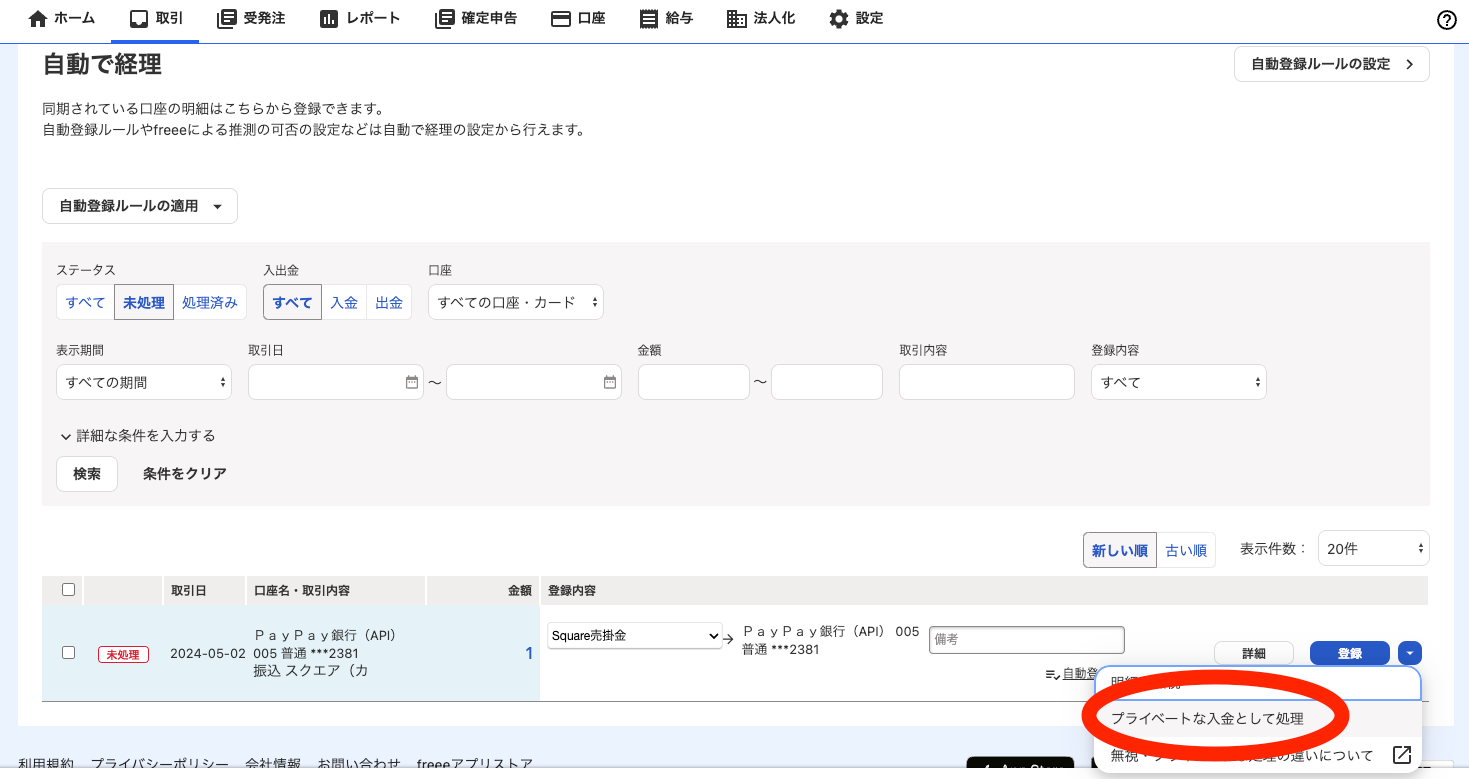
Task: Select the 未処理 status filter
Action: (x=143, y=301)
